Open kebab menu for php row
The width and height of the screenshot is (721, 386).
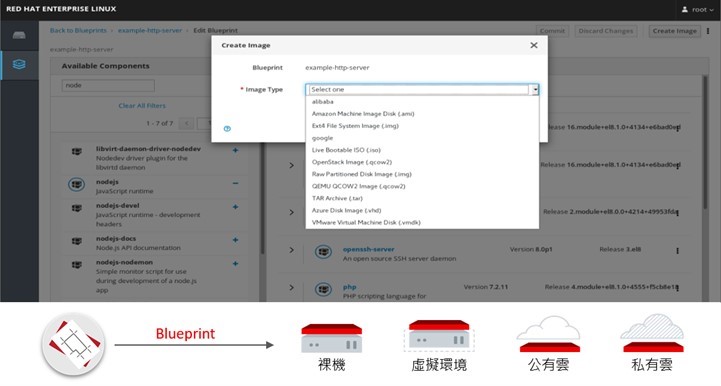677,288
